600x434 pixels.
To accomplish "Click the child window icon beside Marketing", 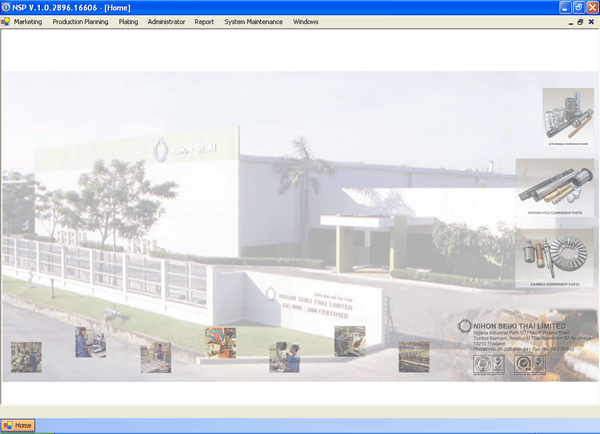I will pos(6,21).
